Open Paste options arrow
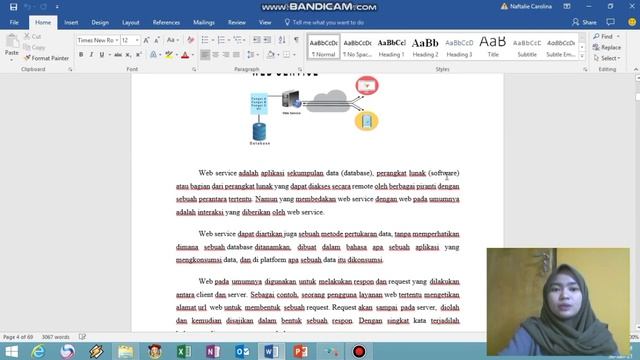The image size is (640, 360). tap(11, 60)
